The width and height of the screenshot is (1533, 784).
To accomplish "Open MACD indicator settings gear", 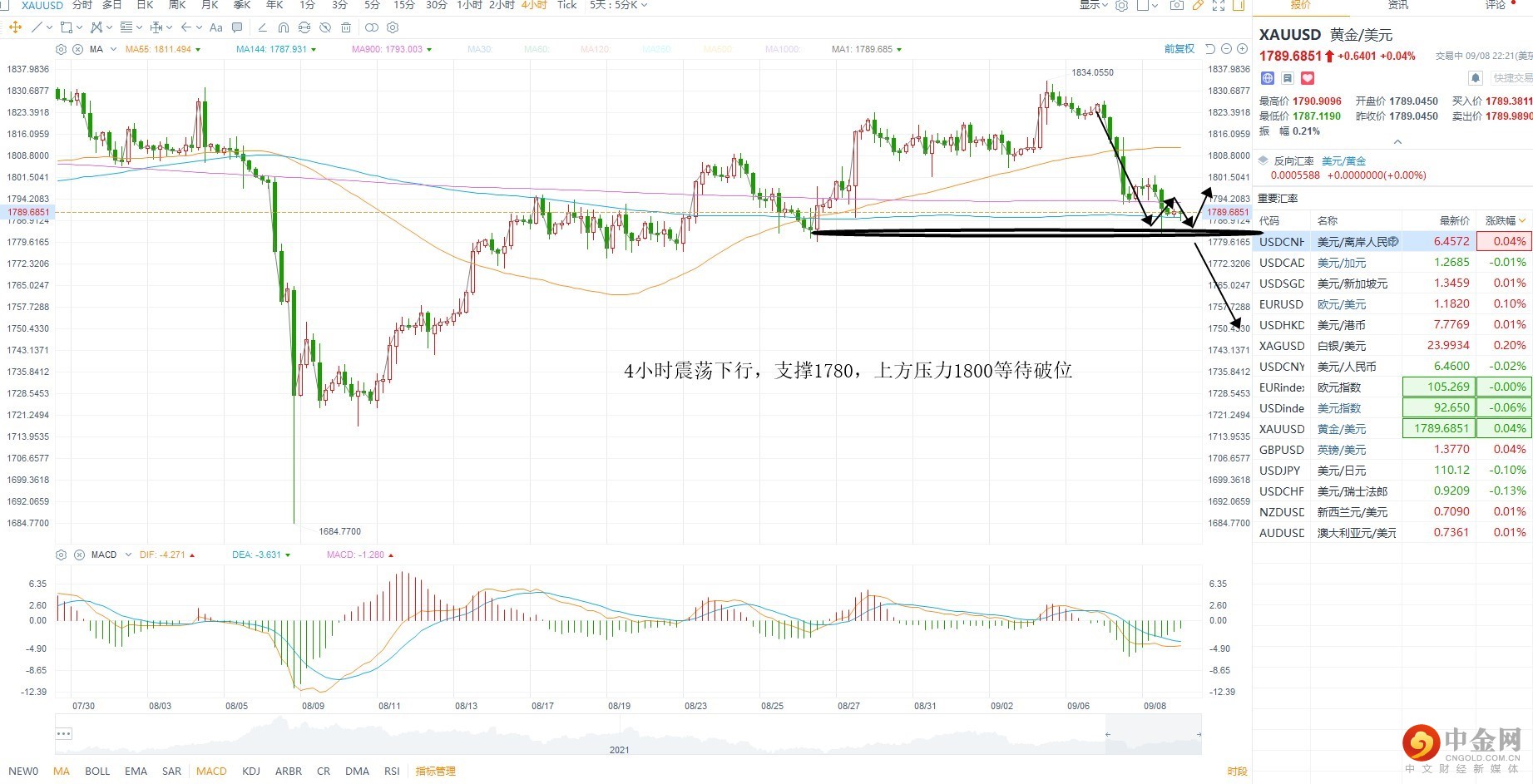I will click(x=61, y=555).
